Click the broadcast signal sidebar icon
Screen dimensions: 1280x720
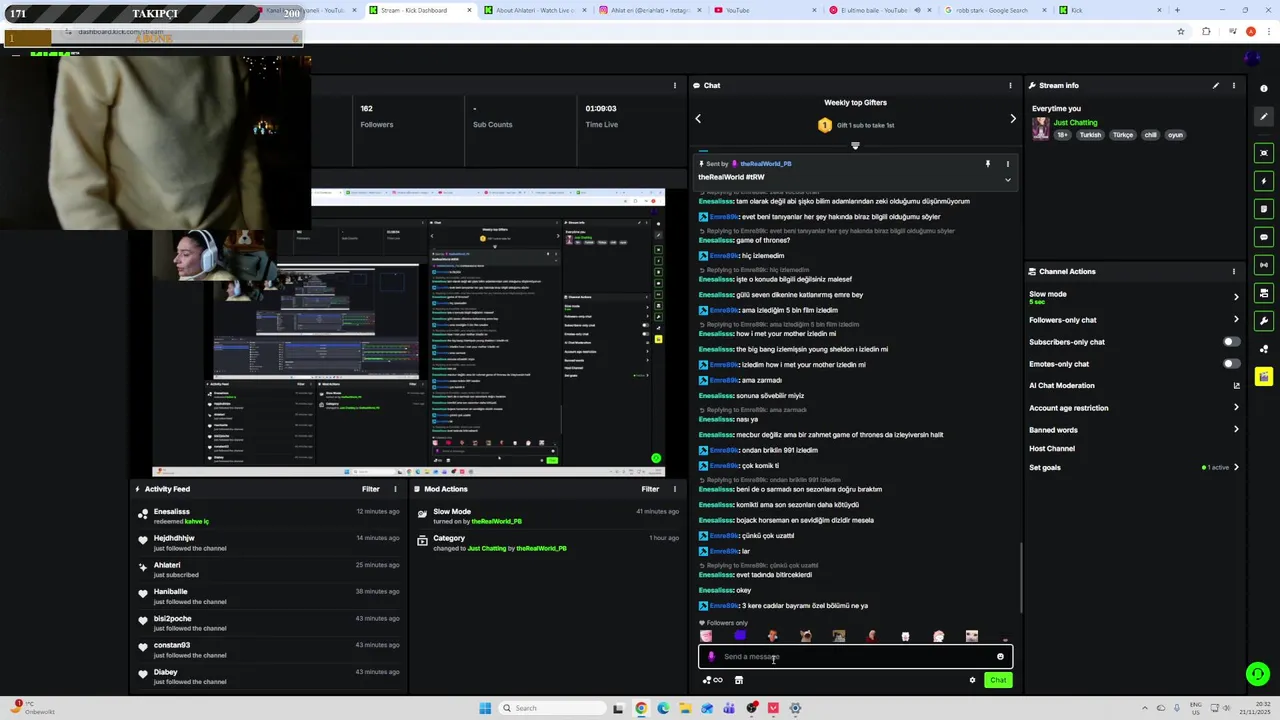(x=1264, y=265)
